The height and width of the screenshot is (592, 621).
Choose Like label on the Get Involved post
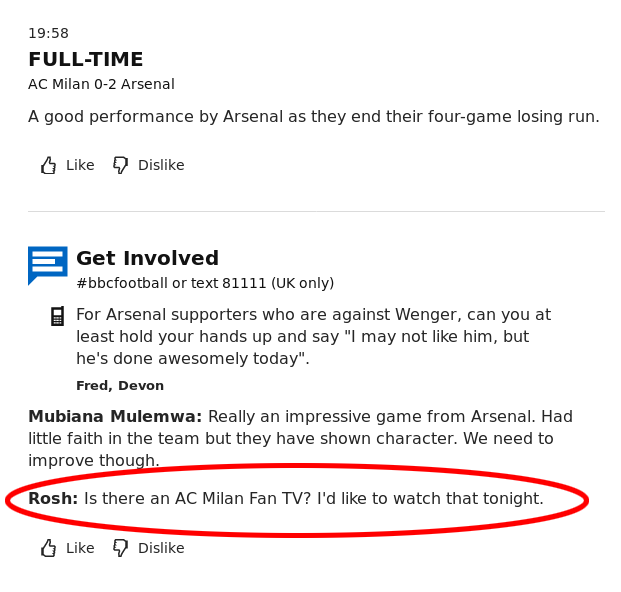coord(80,548)
